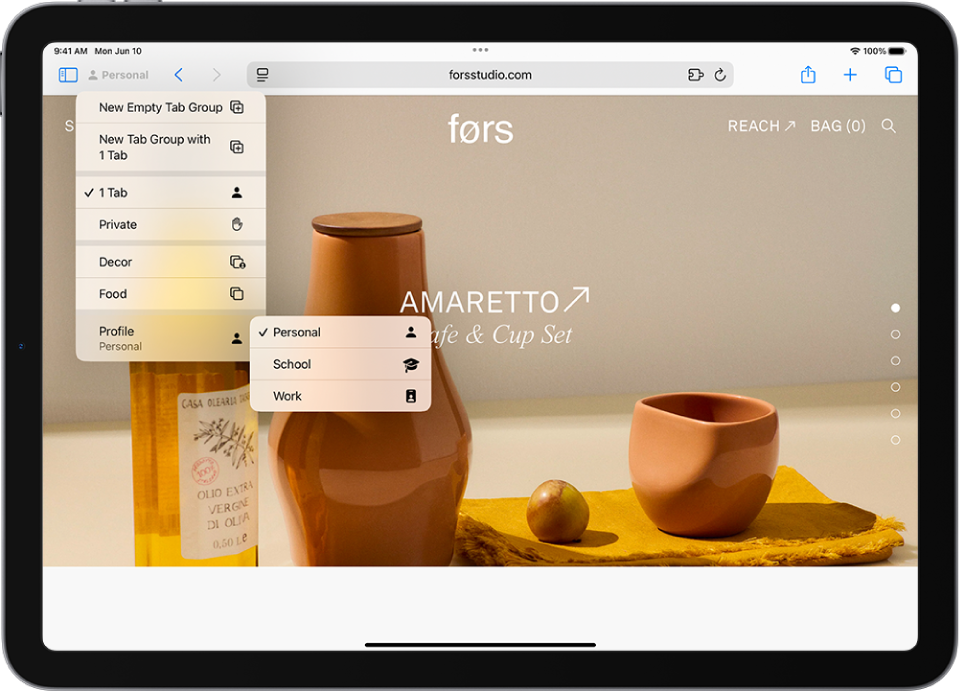Switch to the Work profile
This screenshot has height=692, width=960.
click(x=340, y=396)
